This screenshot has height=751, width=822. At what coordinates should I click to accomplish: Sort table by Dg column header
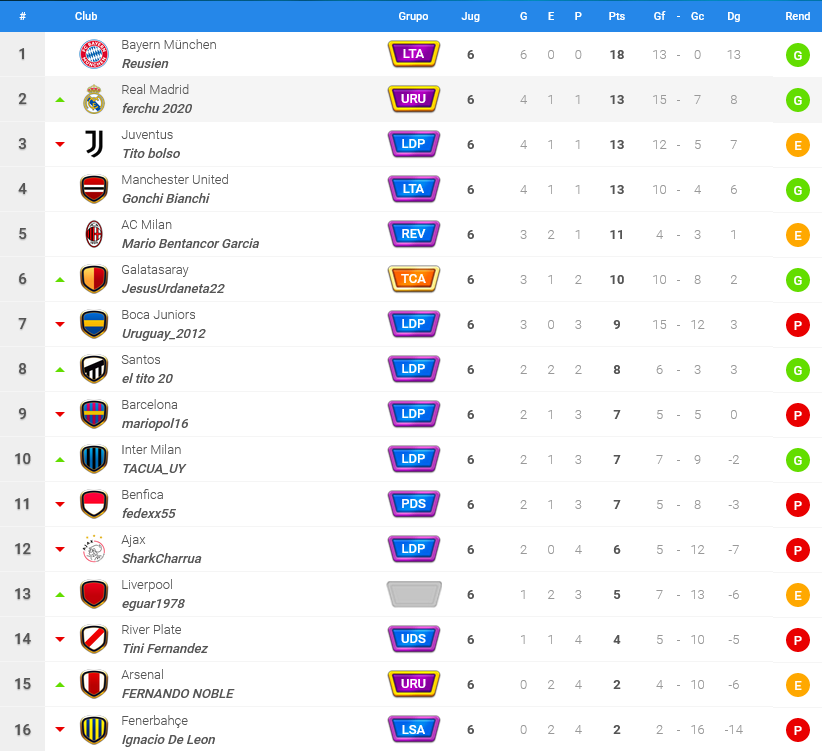[733, 16]
